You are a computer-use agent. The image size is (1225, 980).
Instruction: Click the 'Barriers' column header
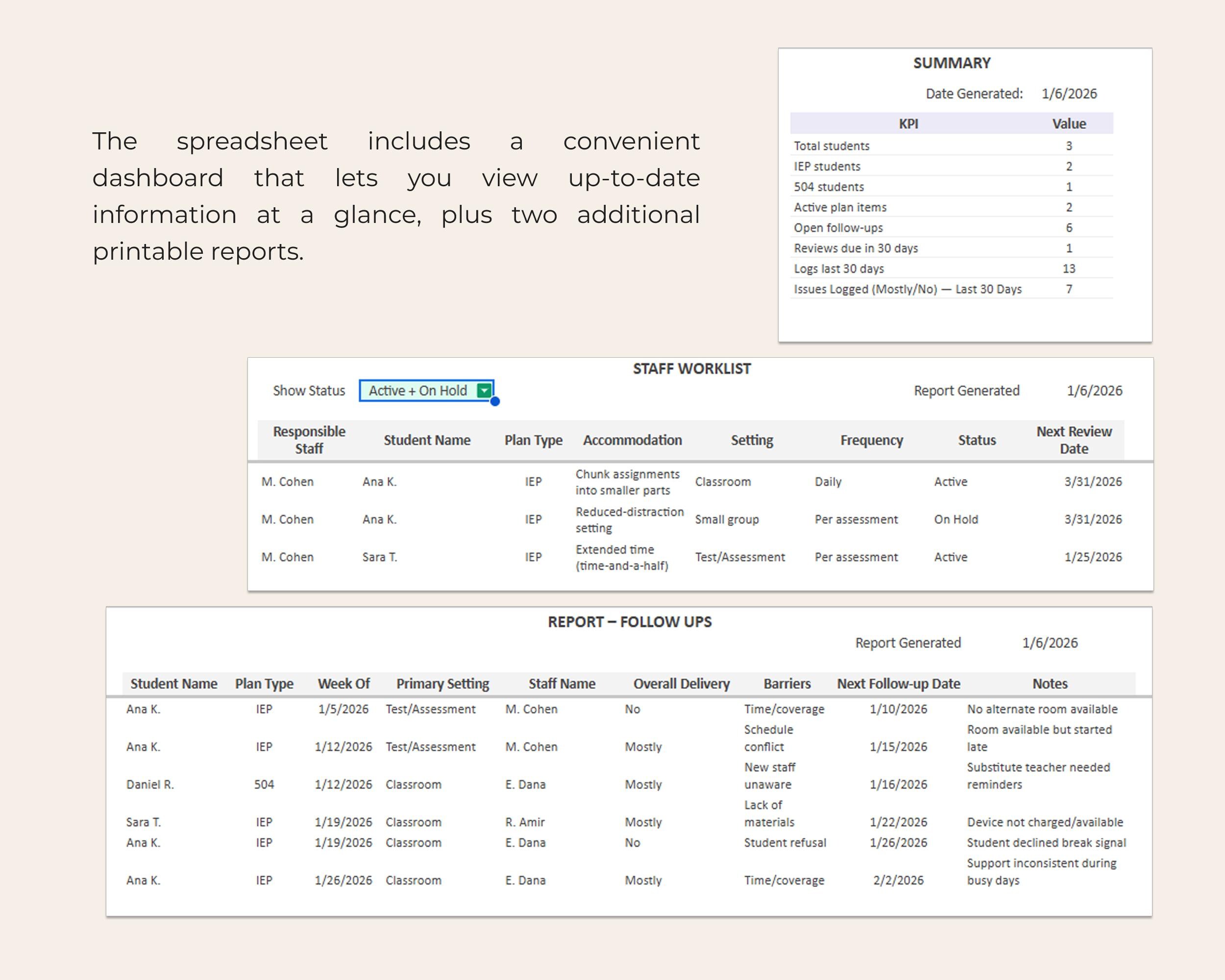pos(787,684)
